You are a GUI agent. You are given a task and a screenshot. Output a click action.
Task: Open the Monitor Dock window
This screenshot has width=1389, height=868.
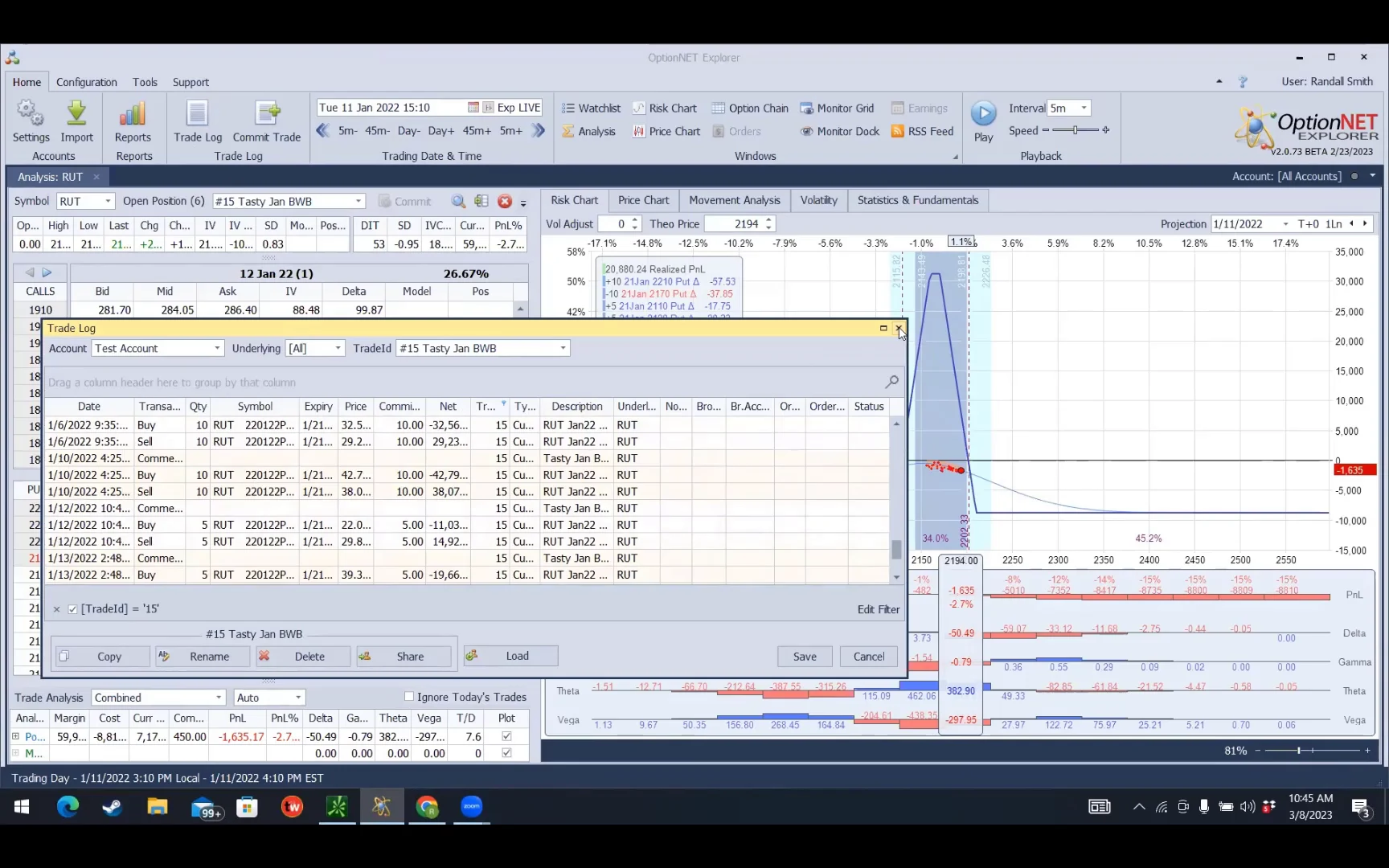(x=840, y=132)
